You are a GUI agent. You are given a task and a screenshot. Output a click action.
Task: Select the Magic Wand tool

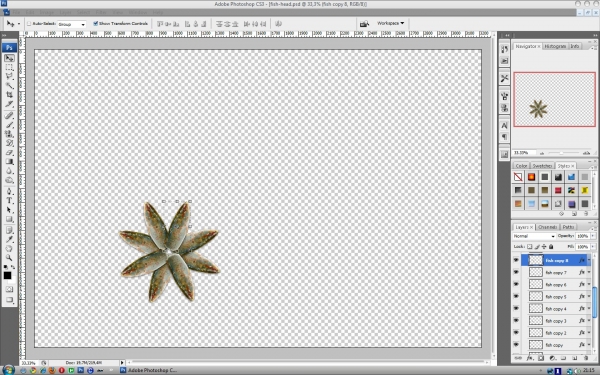[x=9, y=85]
